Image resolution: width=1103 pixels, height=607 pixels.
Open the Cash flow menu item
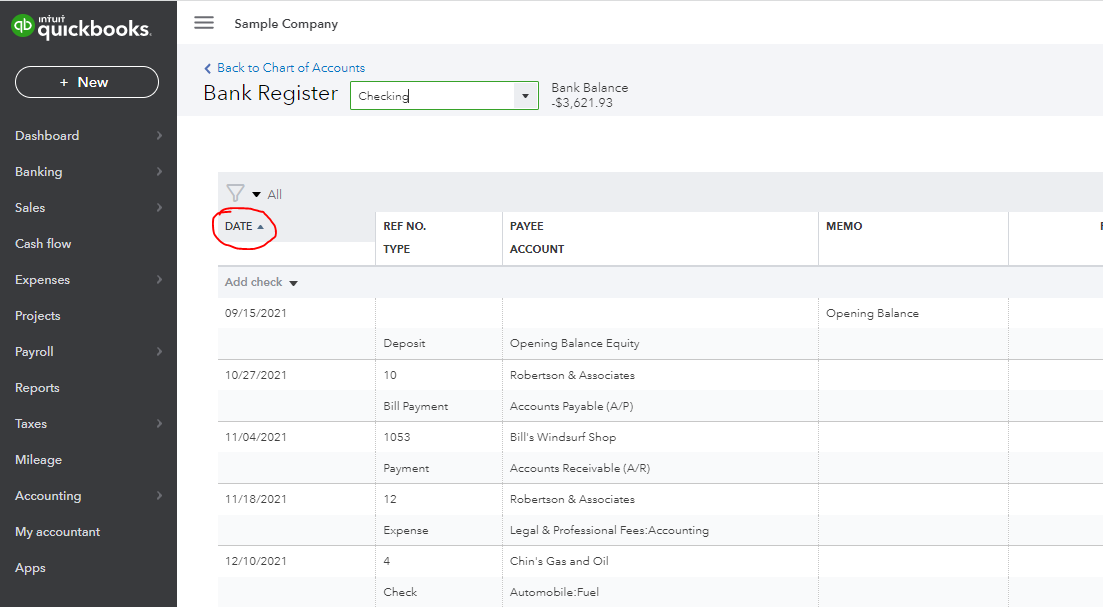(x=43, y=244)
